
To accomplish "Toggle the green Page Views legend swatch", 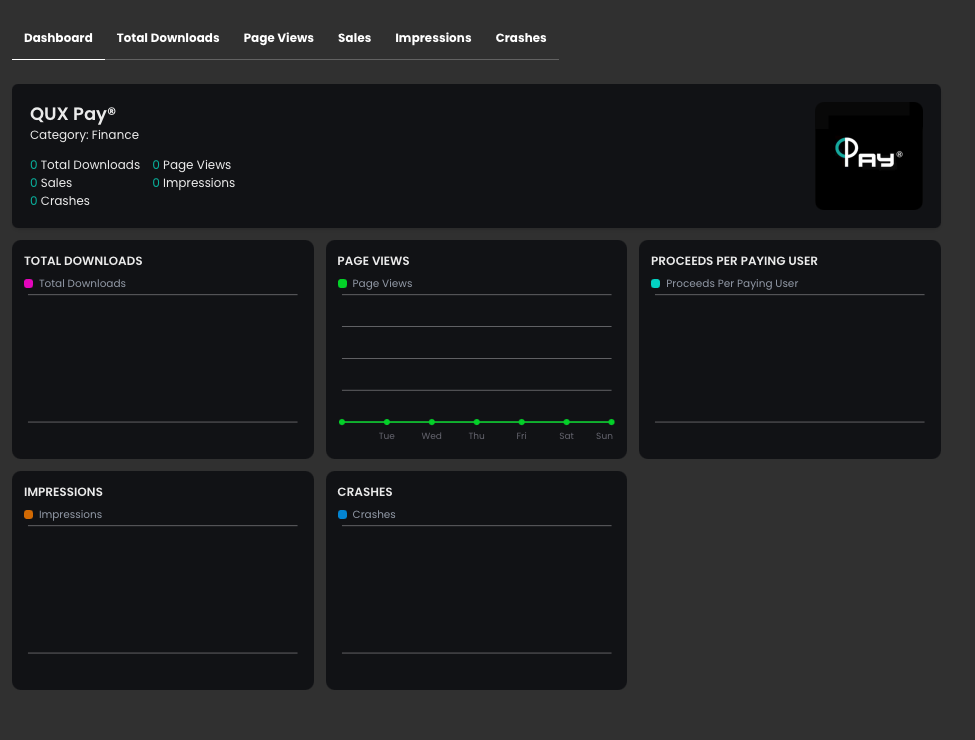I will tap(343, 284).
